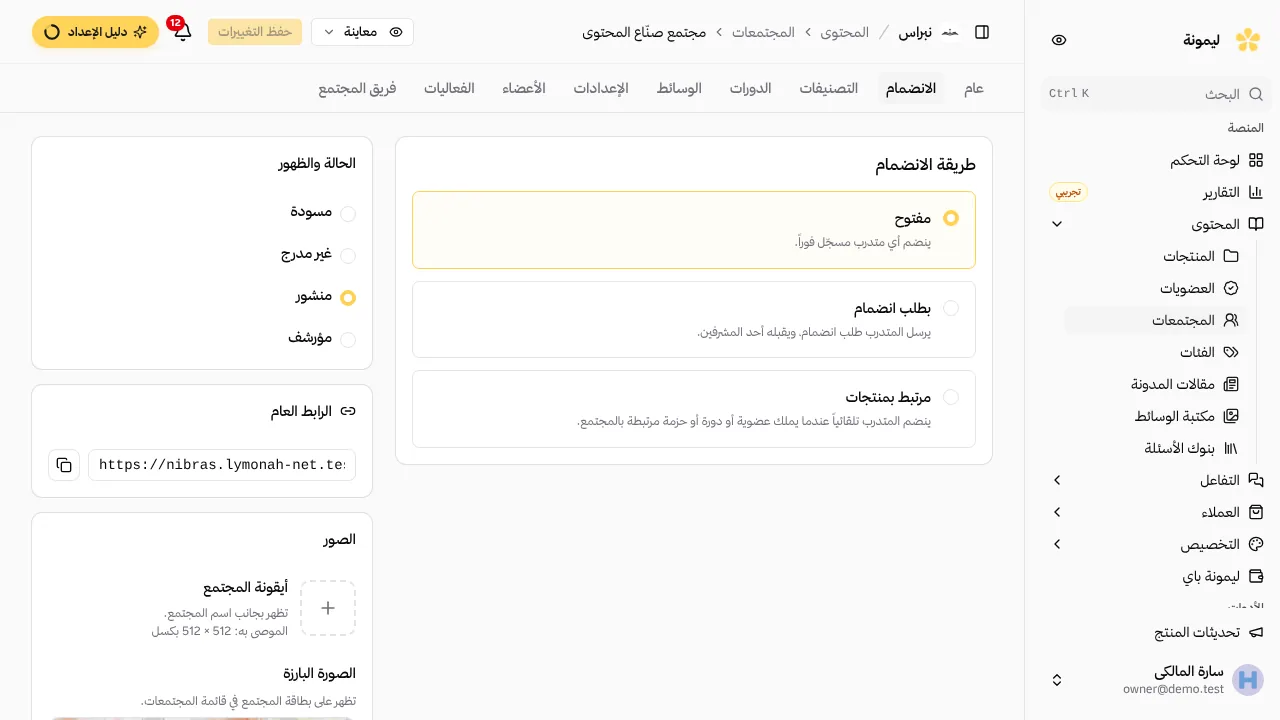Open بنوك الأسئلة library icon

(x=1231, y=448)
